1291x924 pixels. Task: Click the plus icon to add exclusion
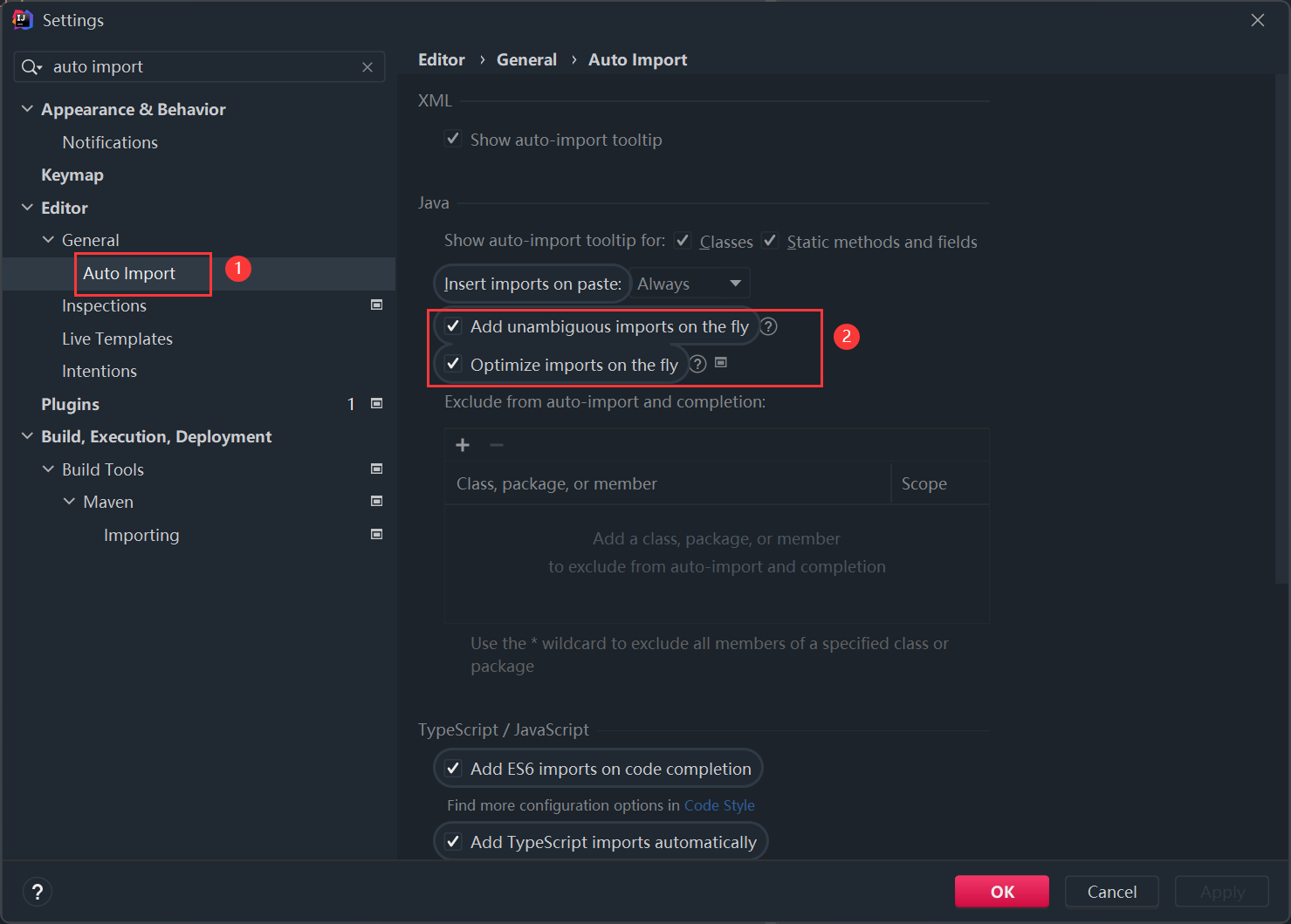[463, 445]
